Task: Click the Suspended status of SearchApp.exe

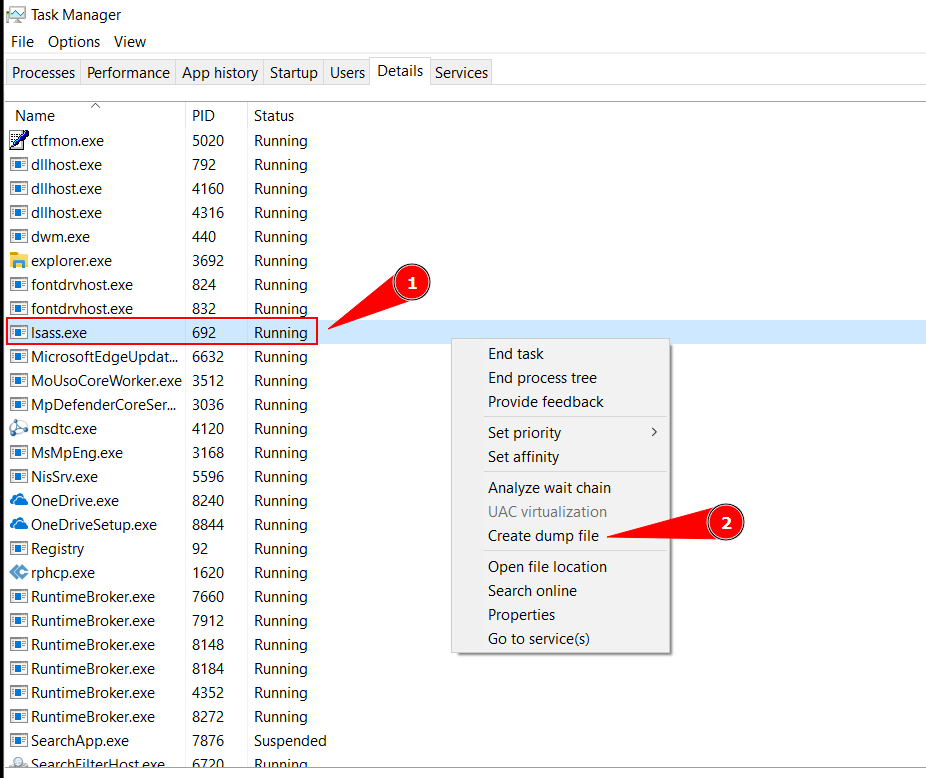Action: coord(290,741)
